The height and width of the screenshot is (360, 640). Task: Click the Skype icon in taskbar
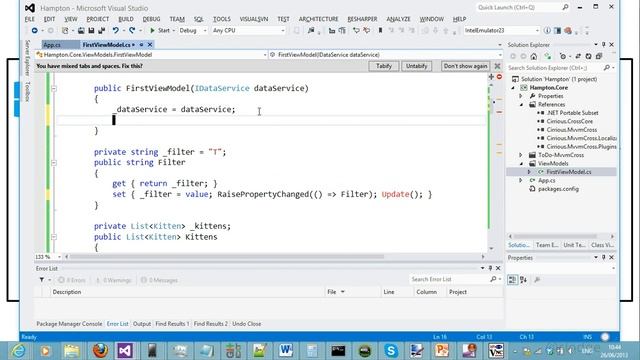point(391,351)
